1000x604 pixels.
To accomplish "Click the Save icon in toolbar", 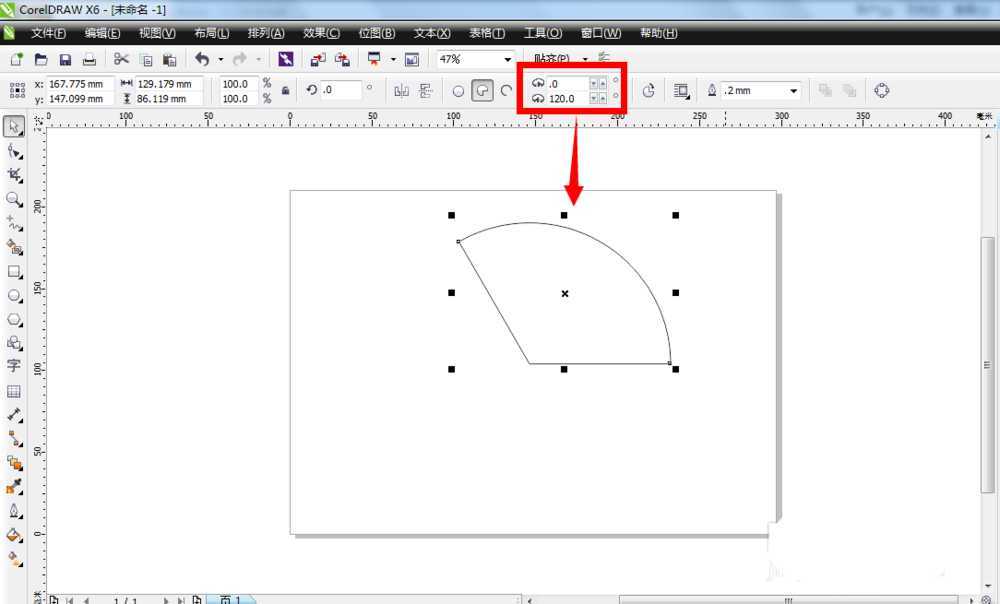I will pyautogui.click(x=65, y=60).
